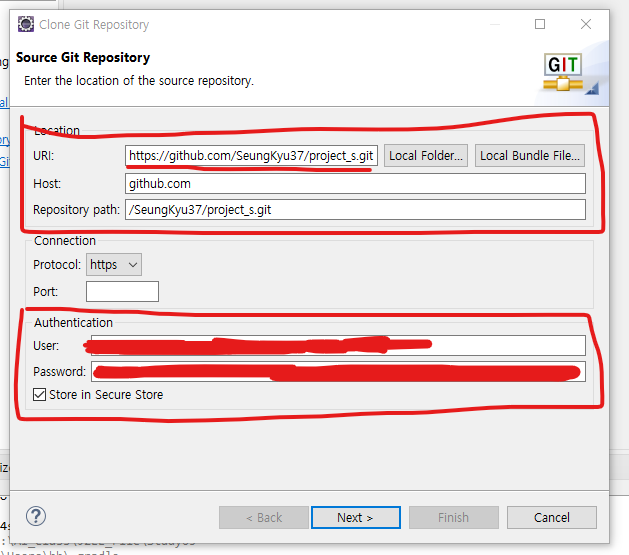Click the 'Authentication' group label
629x555 pixels.
[73, 322]
